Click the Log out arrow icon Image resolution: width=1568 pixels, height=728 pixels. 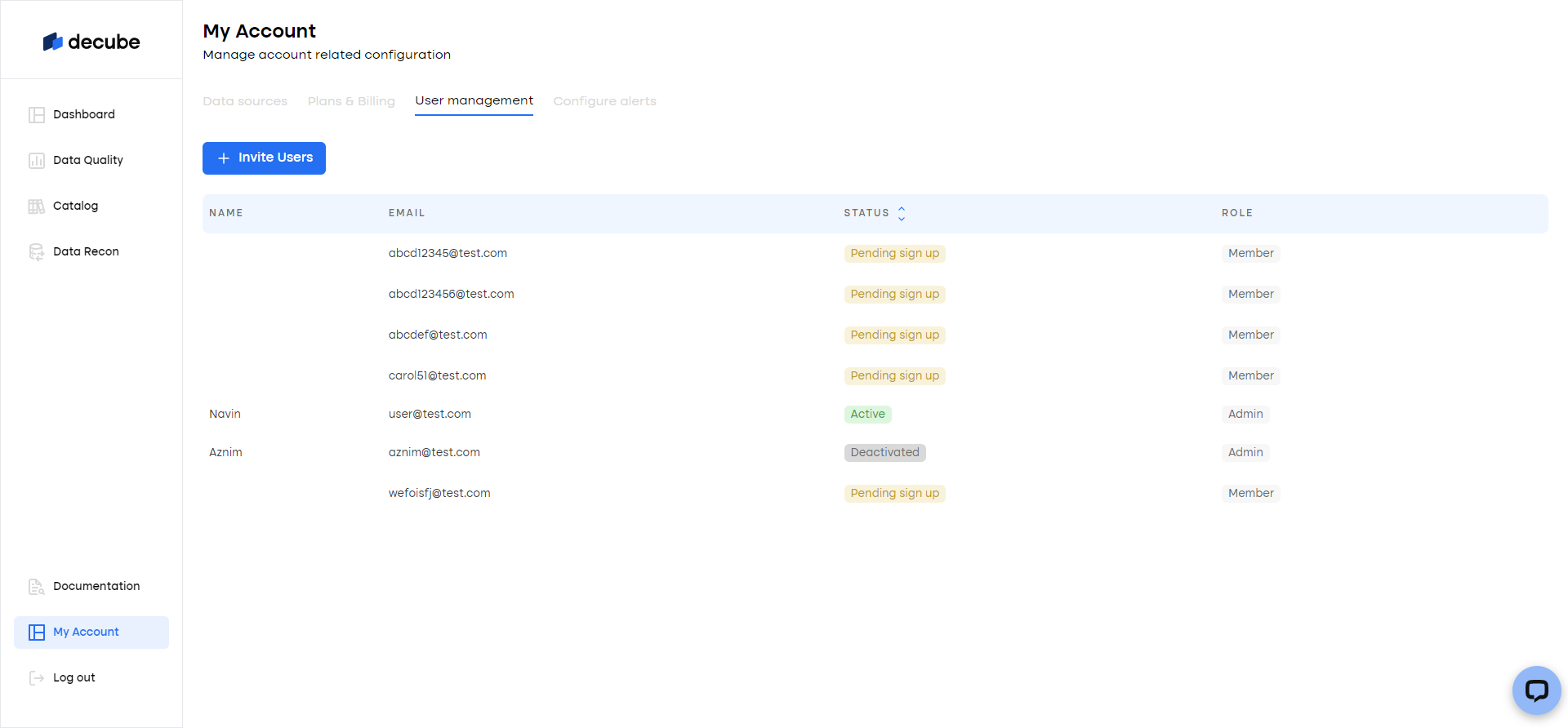pos(37,678)
